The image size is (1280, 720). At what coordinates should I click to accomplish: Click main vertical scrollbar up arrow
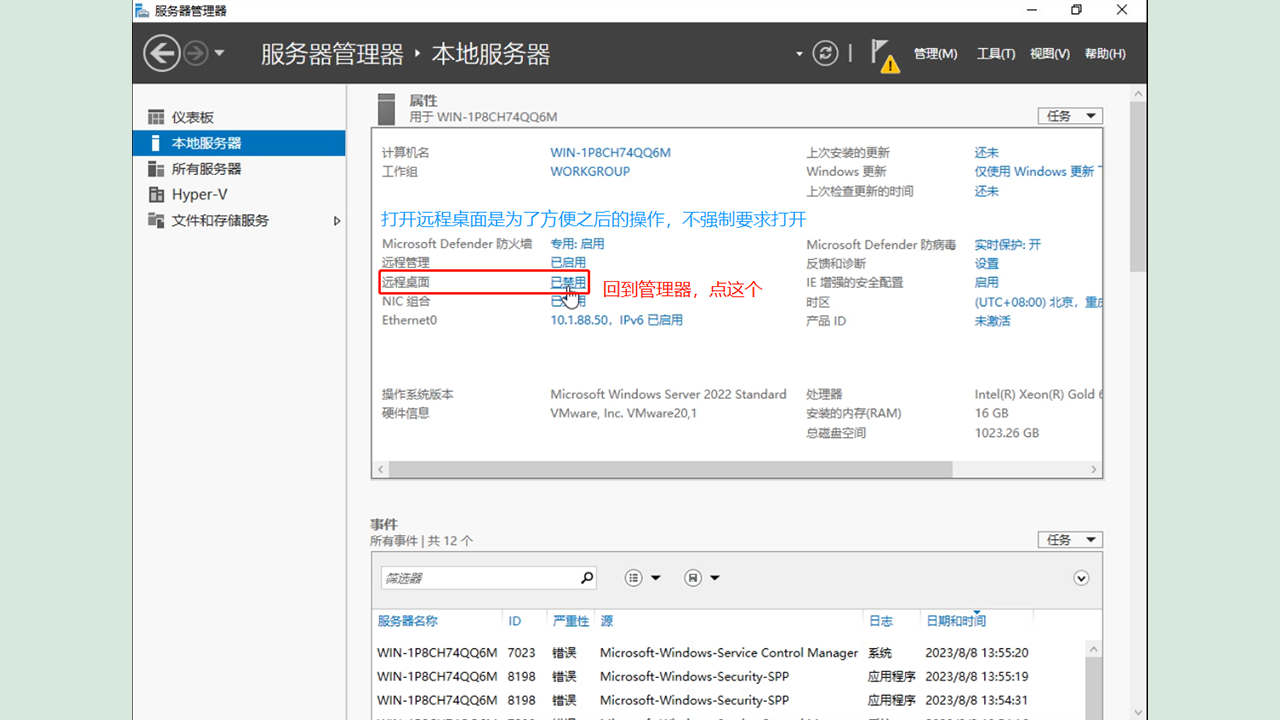coord(1138,92)
